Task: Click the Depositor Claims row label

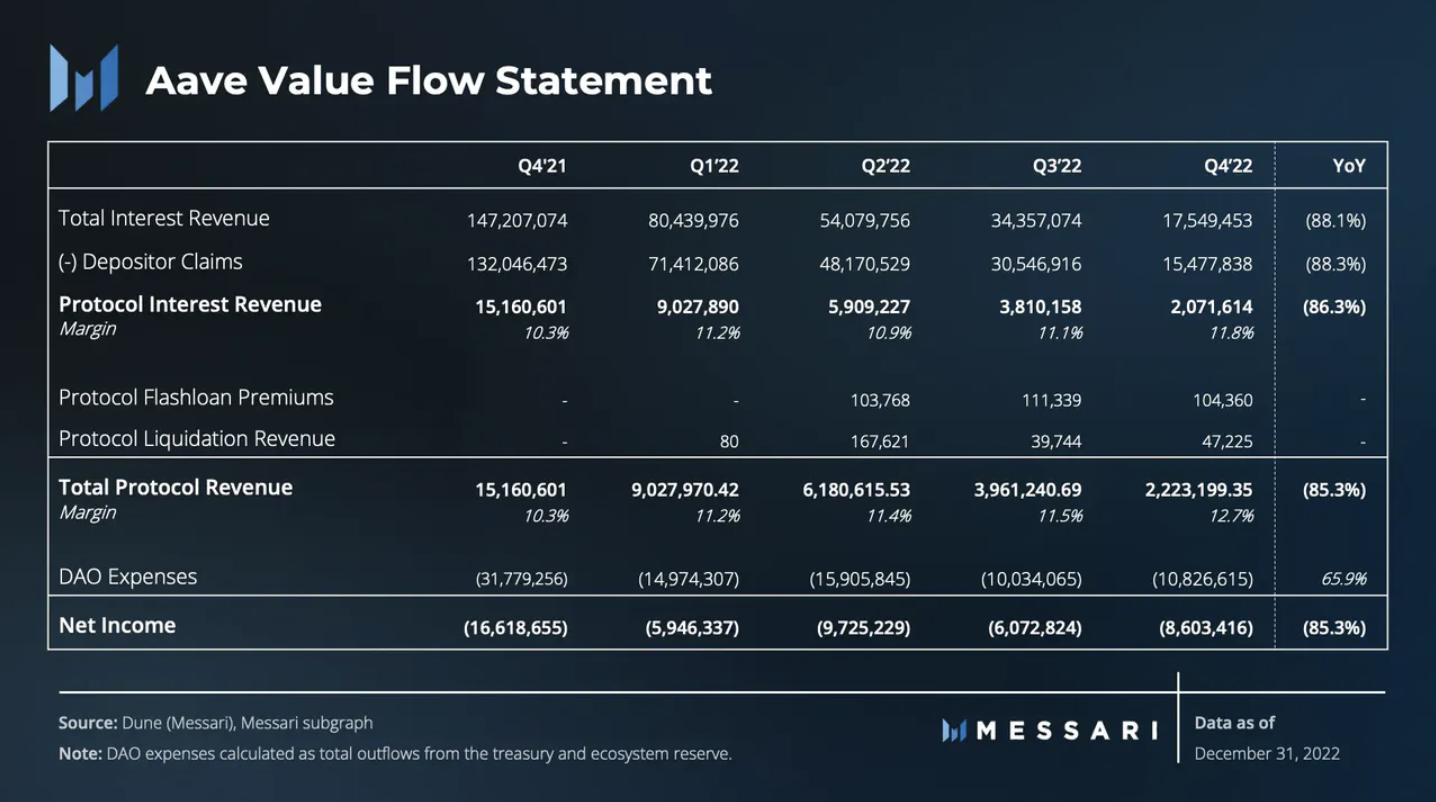Action: tap(151, 262)
